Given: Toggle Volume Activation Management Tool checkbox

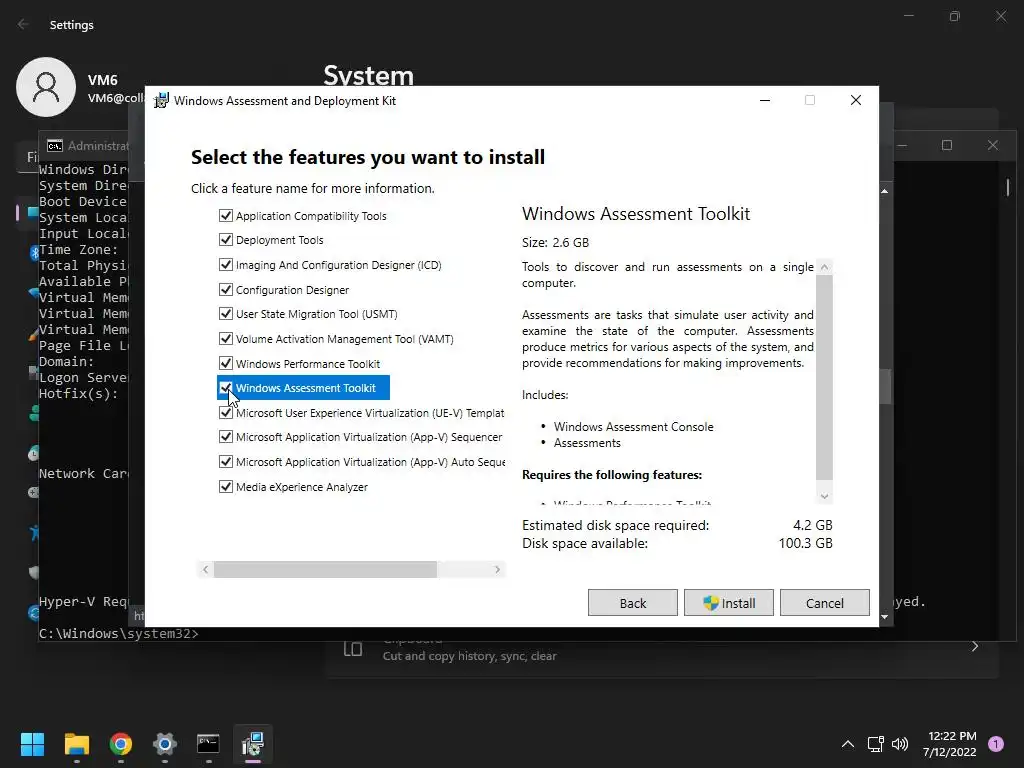Looking at the screenshot, I should click(225, 338).
